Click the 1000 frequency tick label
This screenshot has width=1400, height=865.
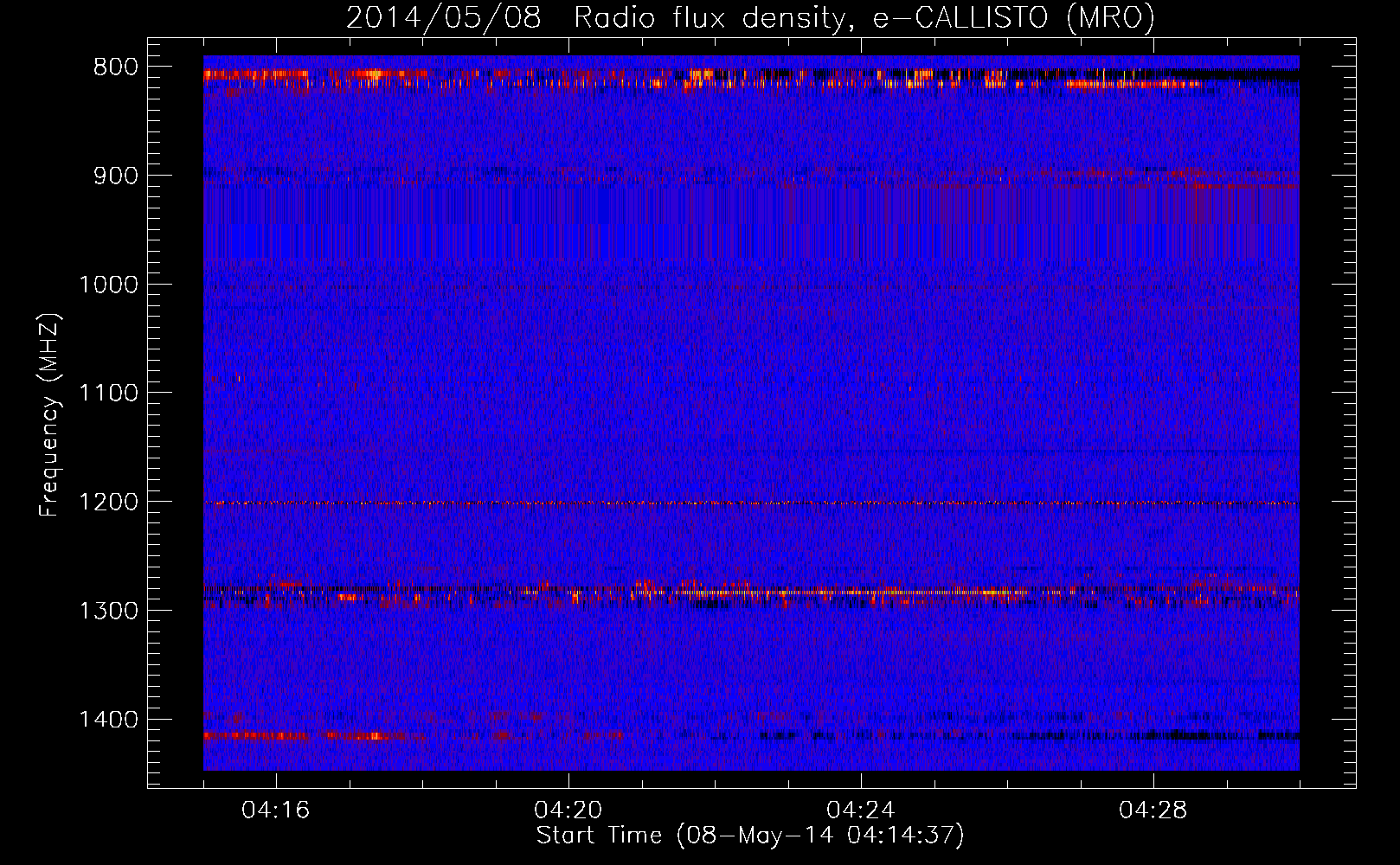click(108, 285)
